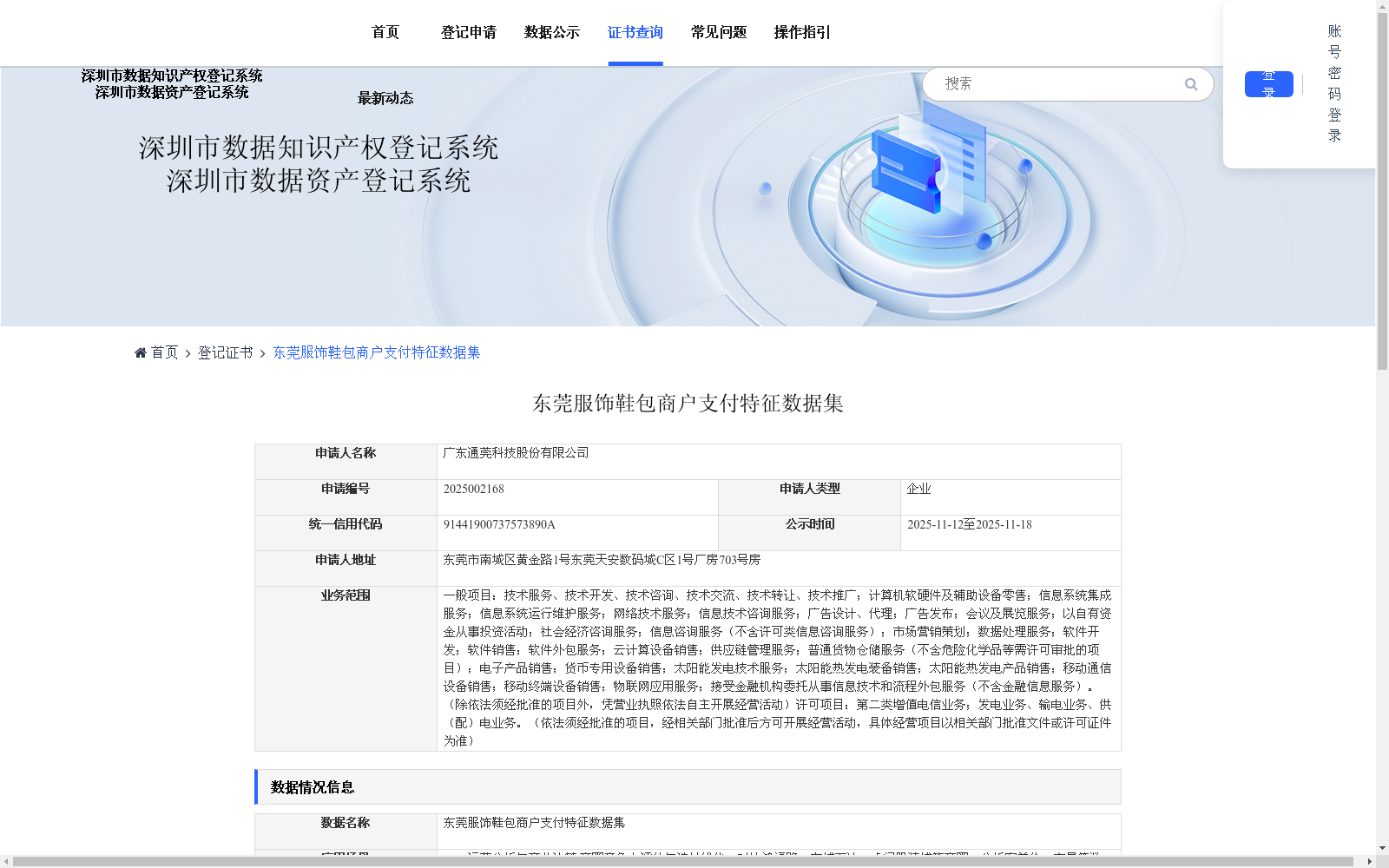Click 登记证书 in the breadcrumb trail
This screenshot has width=1389, height=868.
click(224, 352)
